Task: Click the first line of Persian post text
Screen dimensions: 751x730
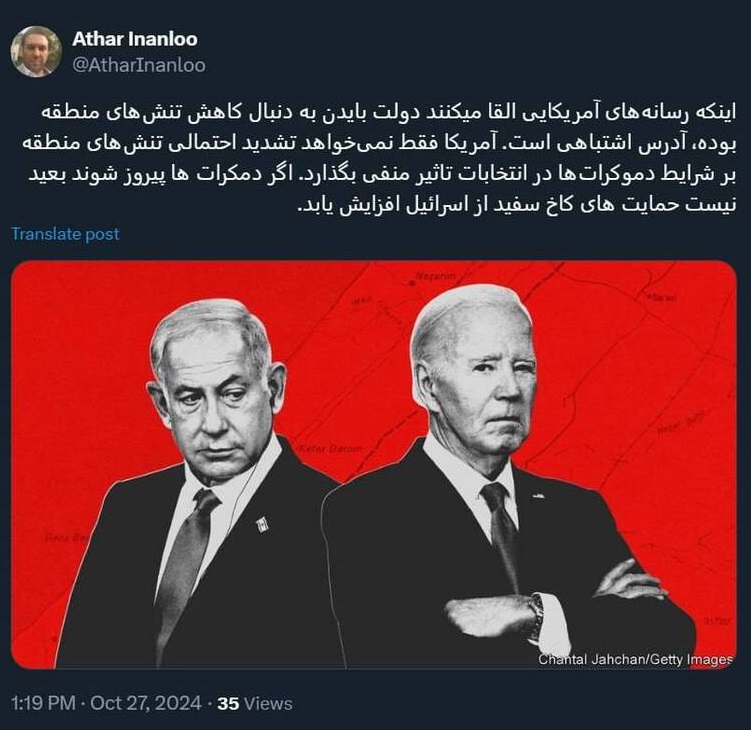Action: 388,113
